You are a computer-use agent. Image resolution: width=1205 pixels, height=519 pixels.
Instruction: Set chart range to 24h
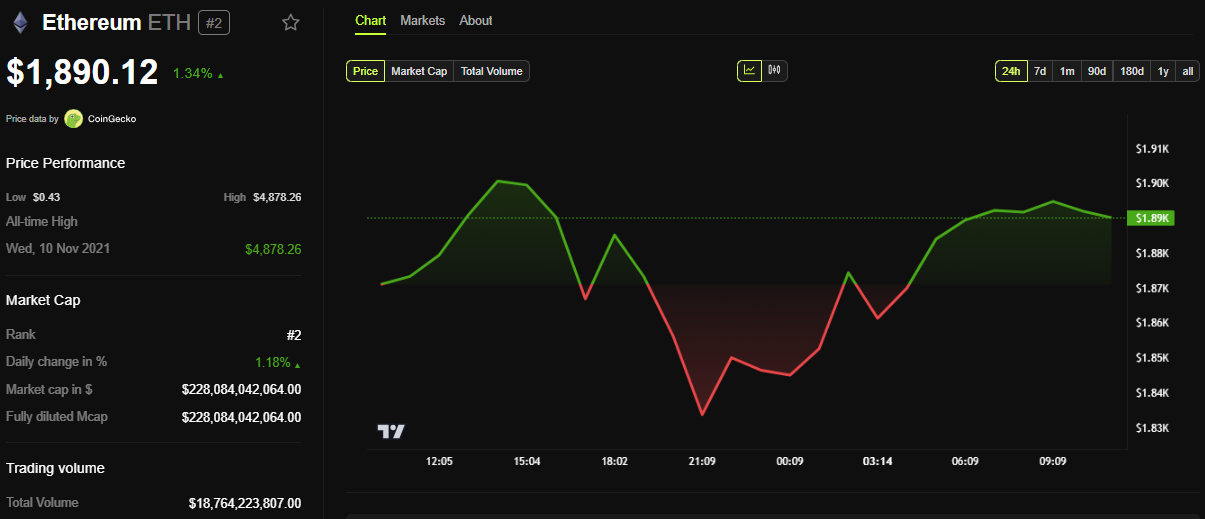click(1011, 71)
